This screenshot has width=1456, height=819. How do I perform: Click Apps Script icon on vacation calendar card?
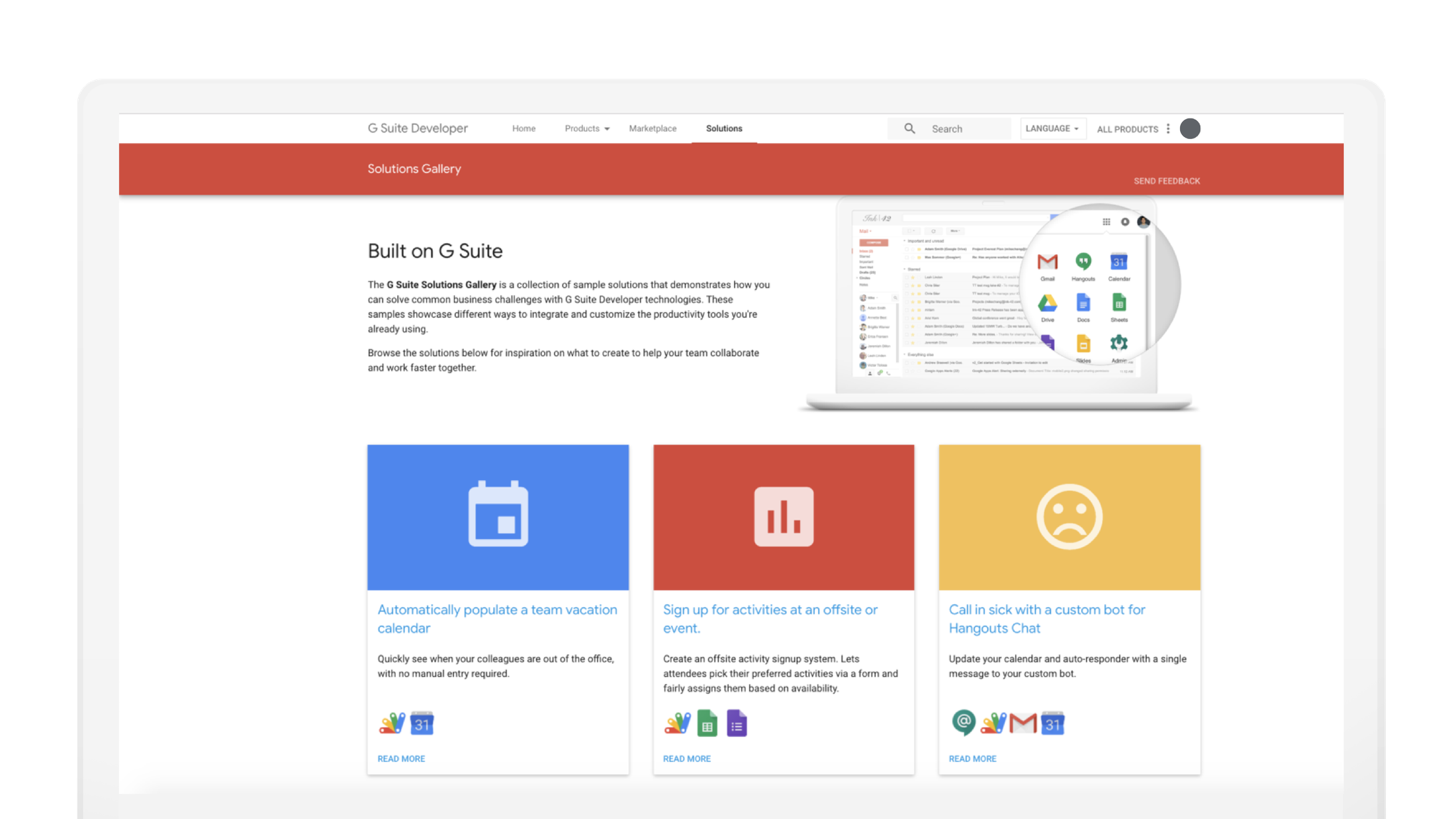click(392, 723)
